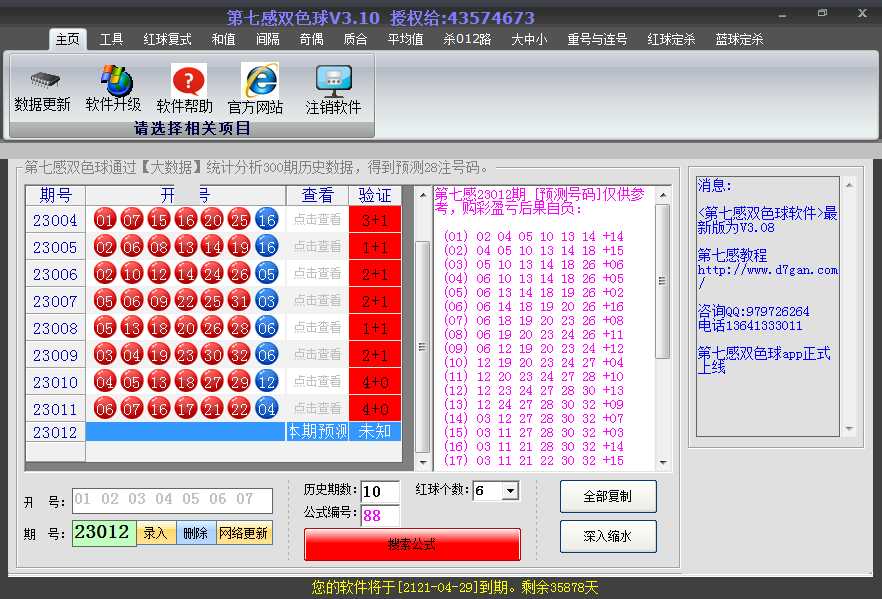Click prediction line (01) 02 04 05 10 13 14
This screenshot has width=882, height=599.
click(x=533, y=236)
